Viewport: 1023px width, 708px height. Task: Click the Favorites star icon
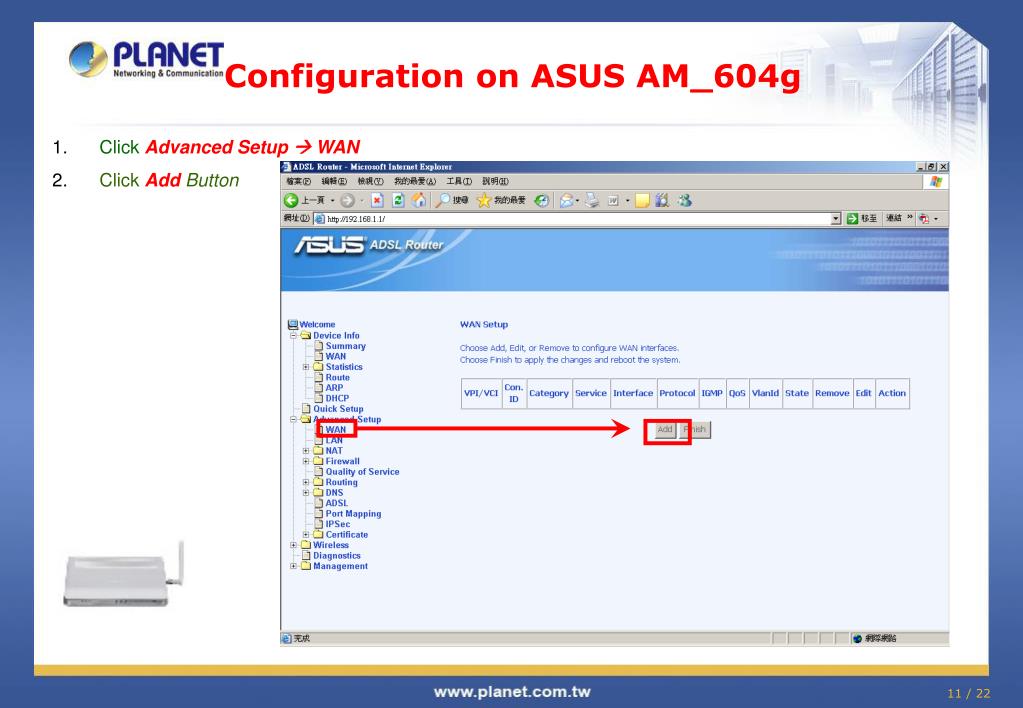click(x=483, y=200)
